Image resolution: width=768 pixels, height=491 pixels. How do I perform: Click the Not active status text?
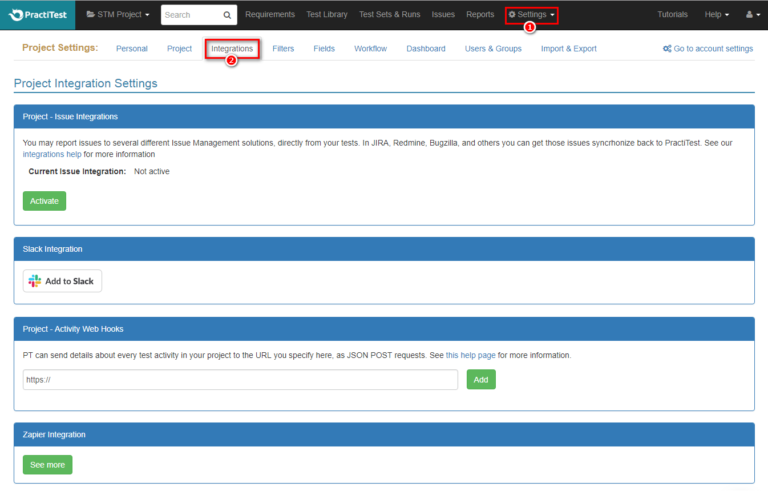click(152, 172)
